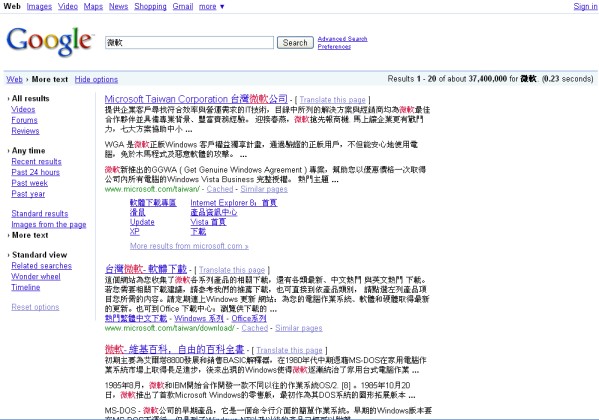599x420 pixels.
Task: Open 產品資訊中心 sitelink
Action: 214,212
